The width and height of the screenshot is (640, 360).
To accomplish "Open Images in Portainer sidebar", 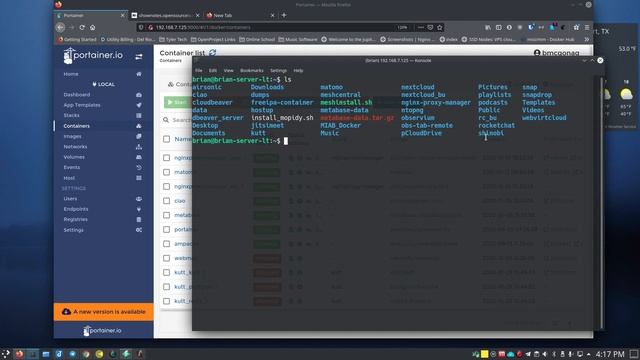I will point(72,136).
